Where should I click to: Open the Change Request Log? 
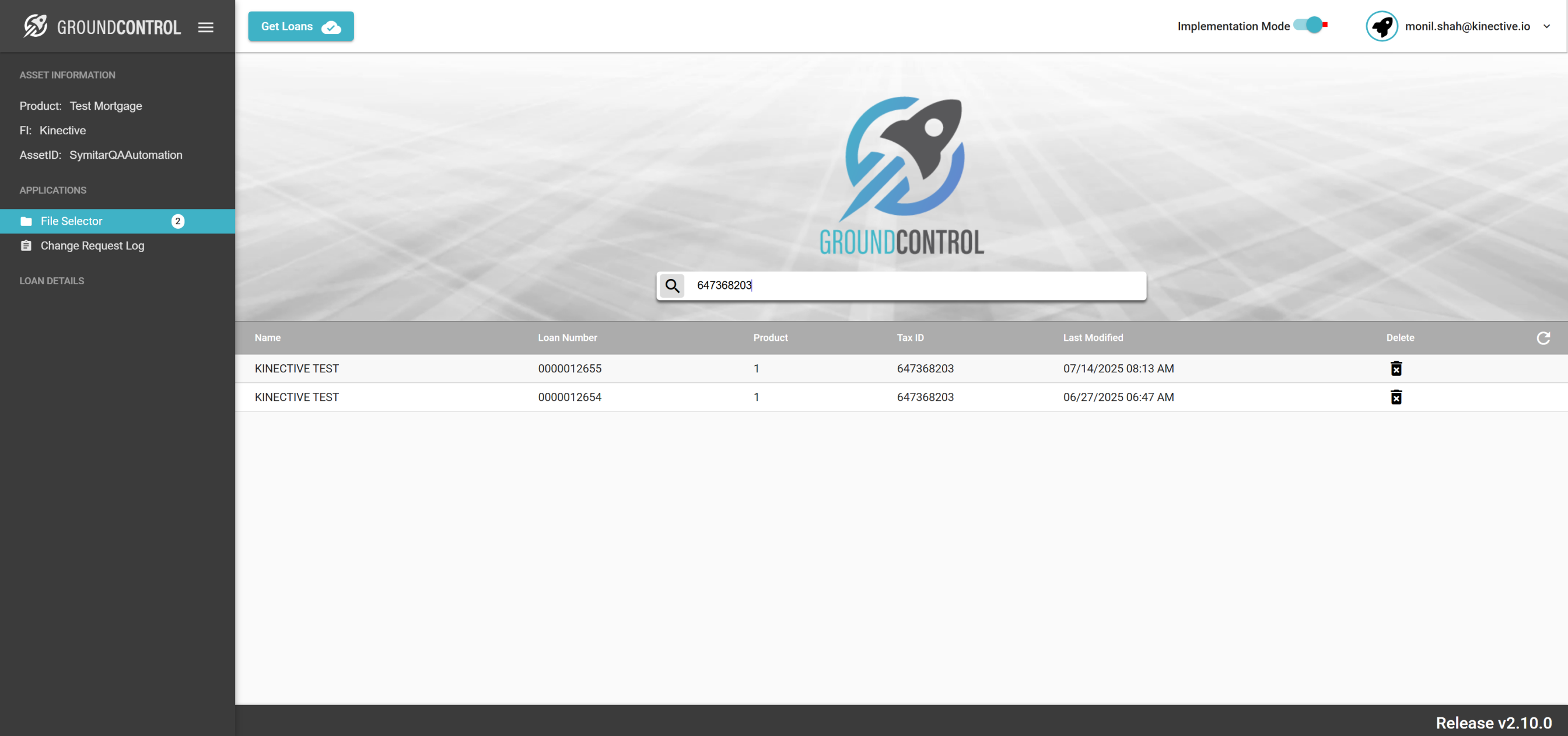[92, 246]
